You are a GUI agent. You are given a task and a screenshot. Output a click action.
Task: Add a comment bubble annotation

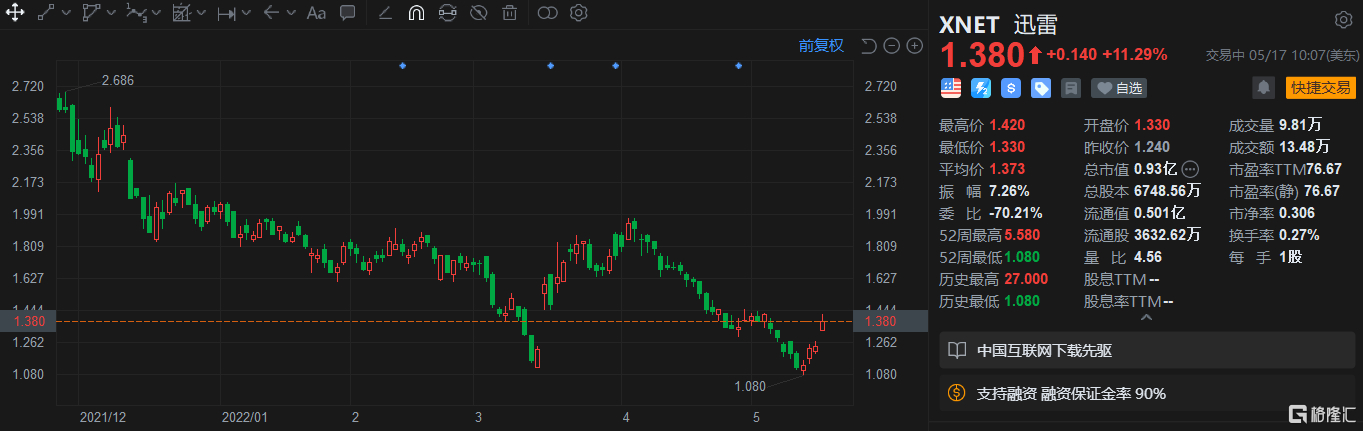click(x=347, y=13)
